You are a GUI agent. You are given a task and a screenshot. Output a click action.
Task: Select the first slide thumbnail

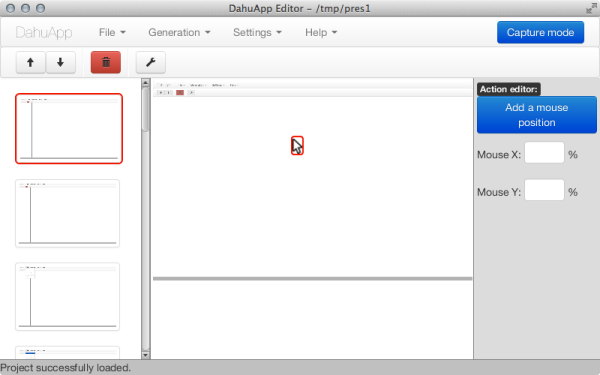pos(69,129)
